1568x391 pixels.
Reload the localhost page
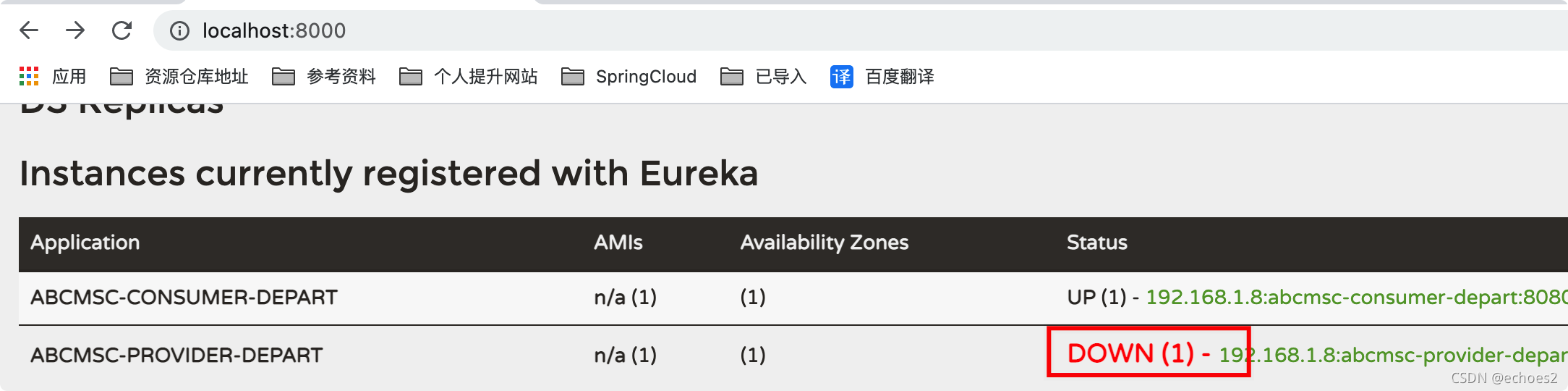pos(122,30)
